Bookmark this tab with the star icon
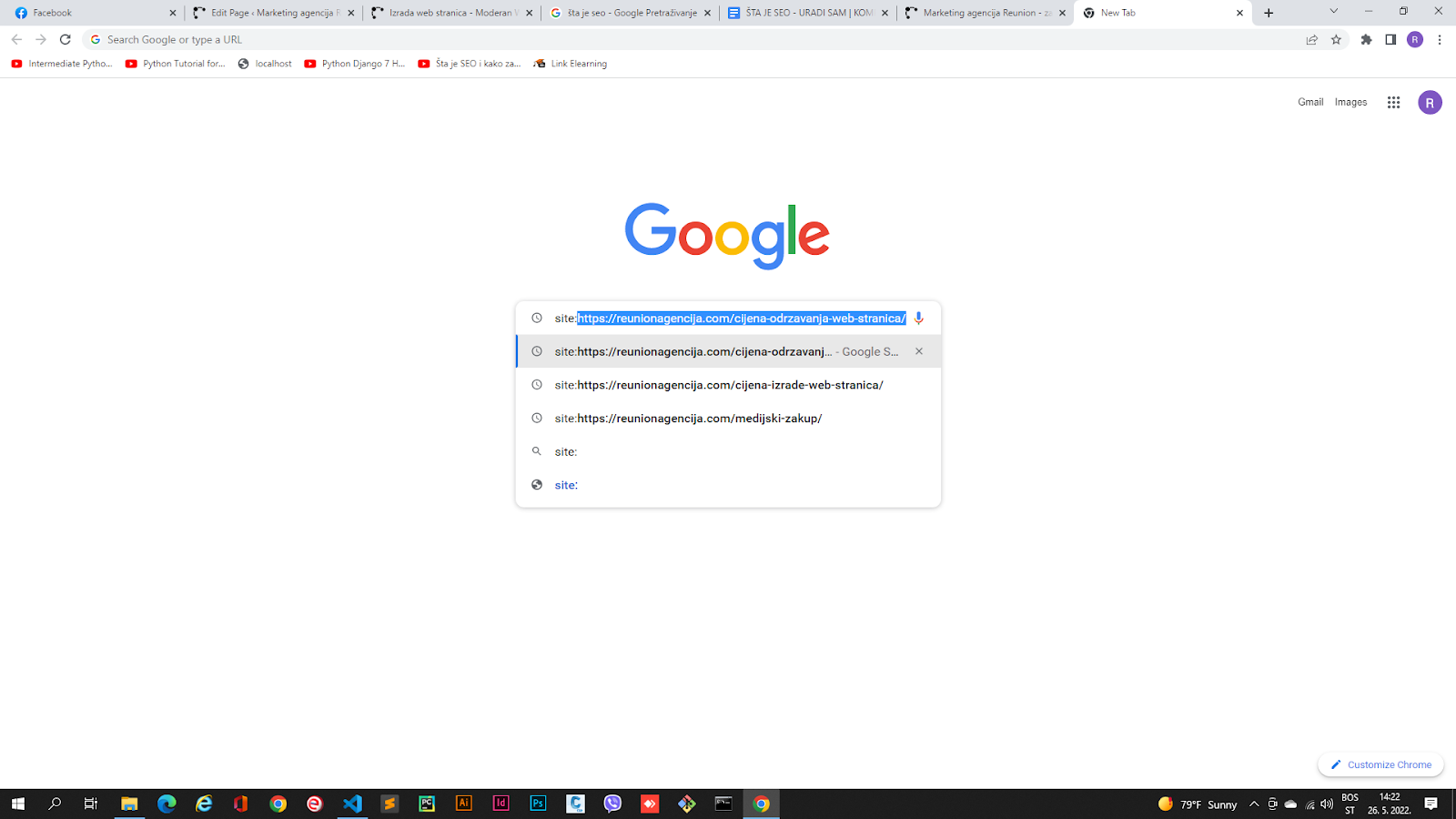This screenshot has width=1456, height=819. (1336, 40)
